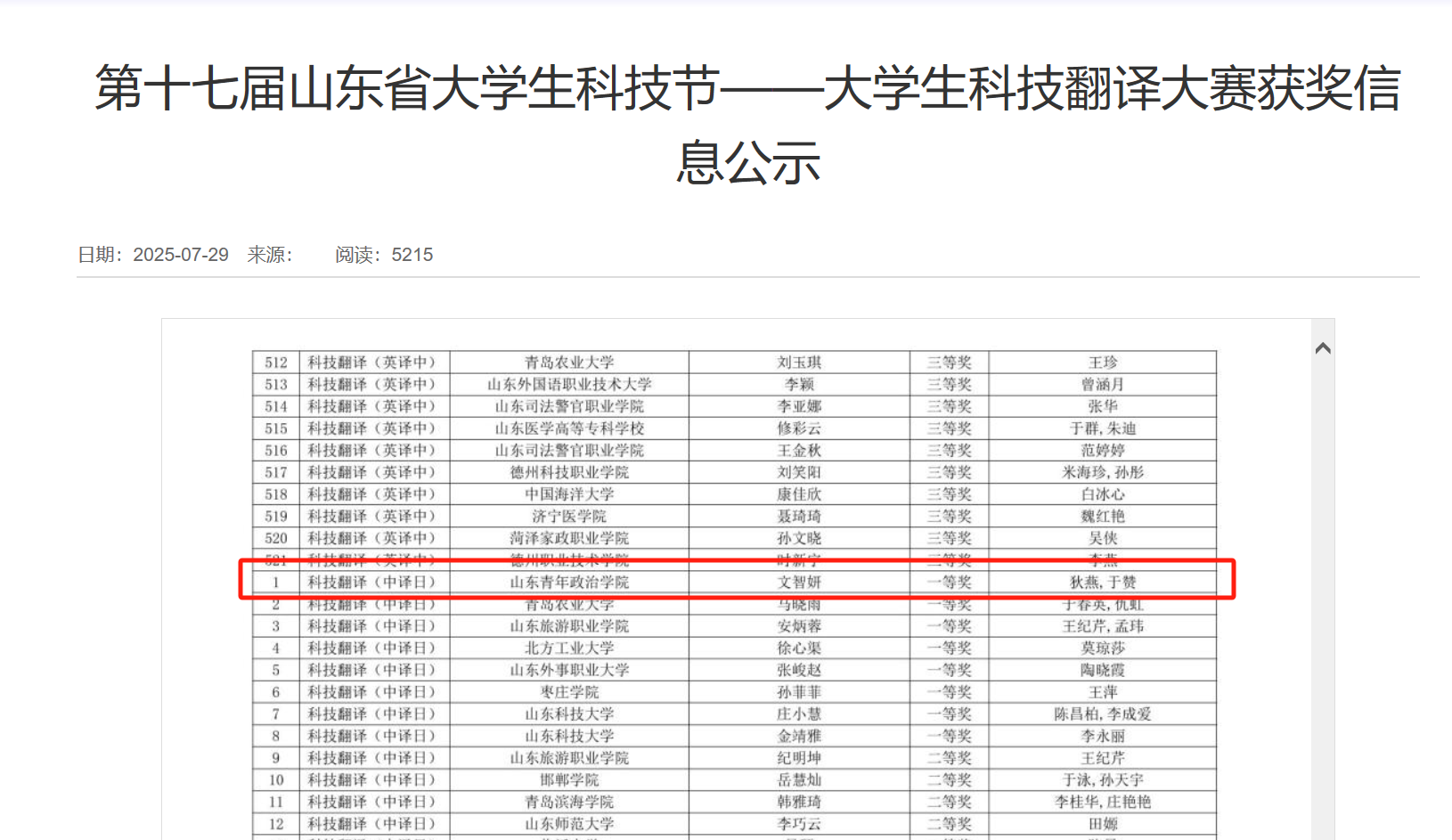Select the 枣庄学院 cell in row 6
Screen dimensions: 1452x840
[x=569, y=692]
